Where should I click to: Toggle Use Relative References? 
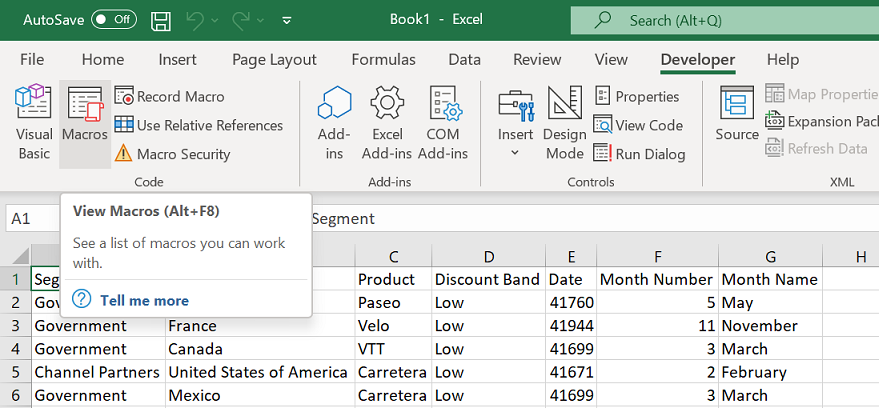198,125
